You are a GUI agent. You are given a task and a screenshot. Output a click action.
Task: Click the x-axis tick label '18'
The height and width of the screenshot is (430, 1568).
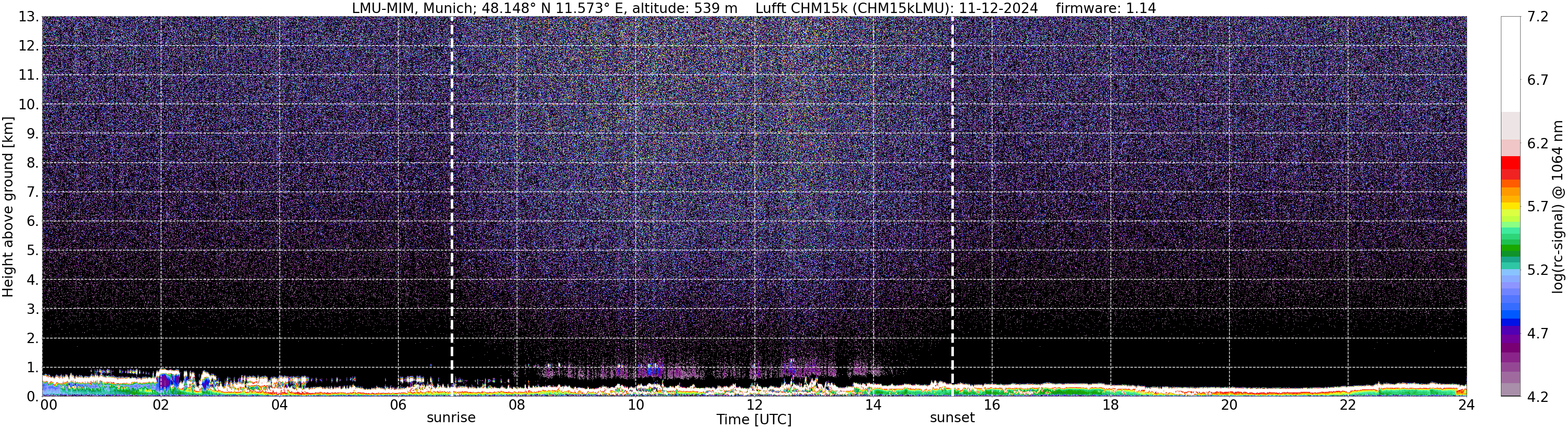(1110, 405)
